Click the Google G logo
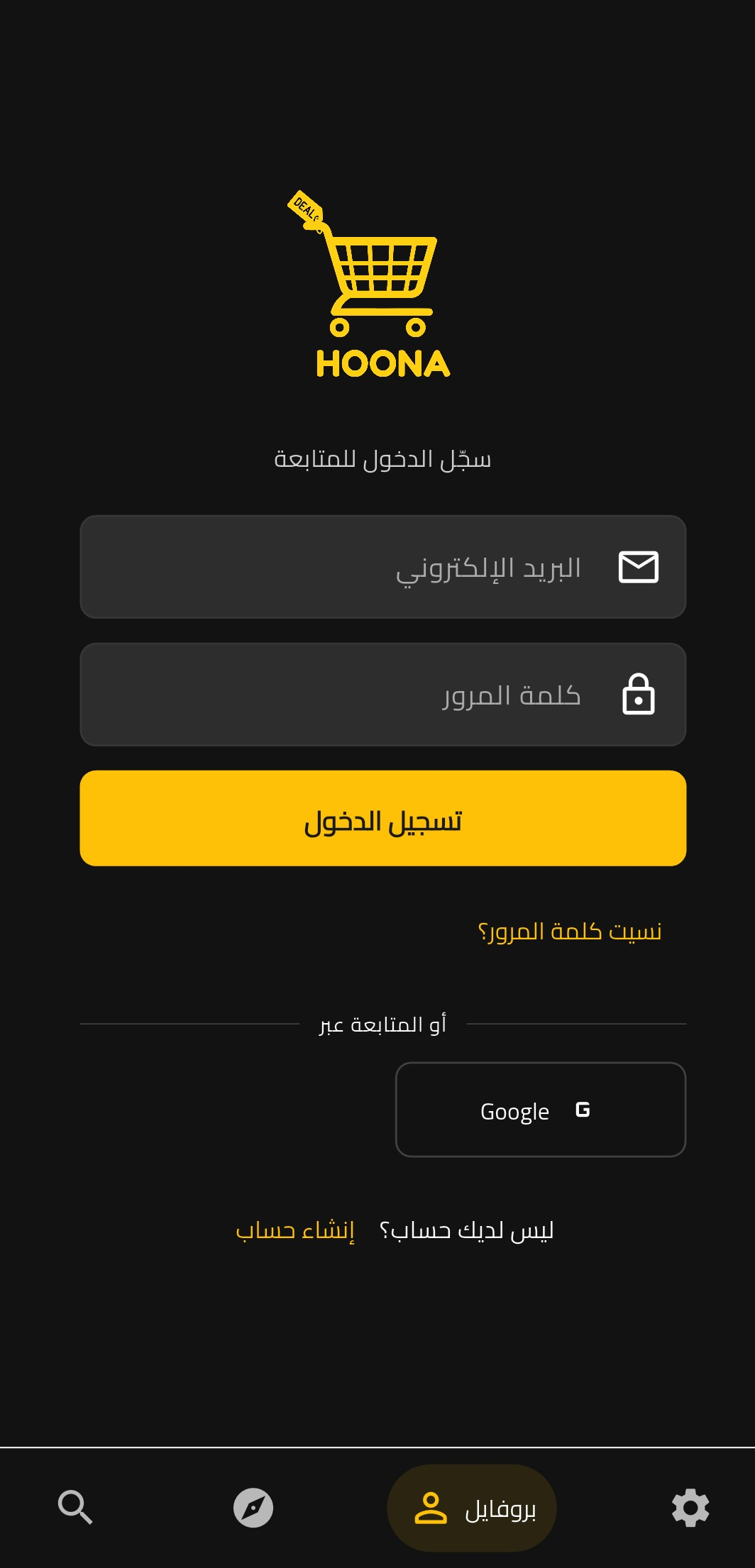This screenshot has height=1568, width=755. [x=583, y=1110]
